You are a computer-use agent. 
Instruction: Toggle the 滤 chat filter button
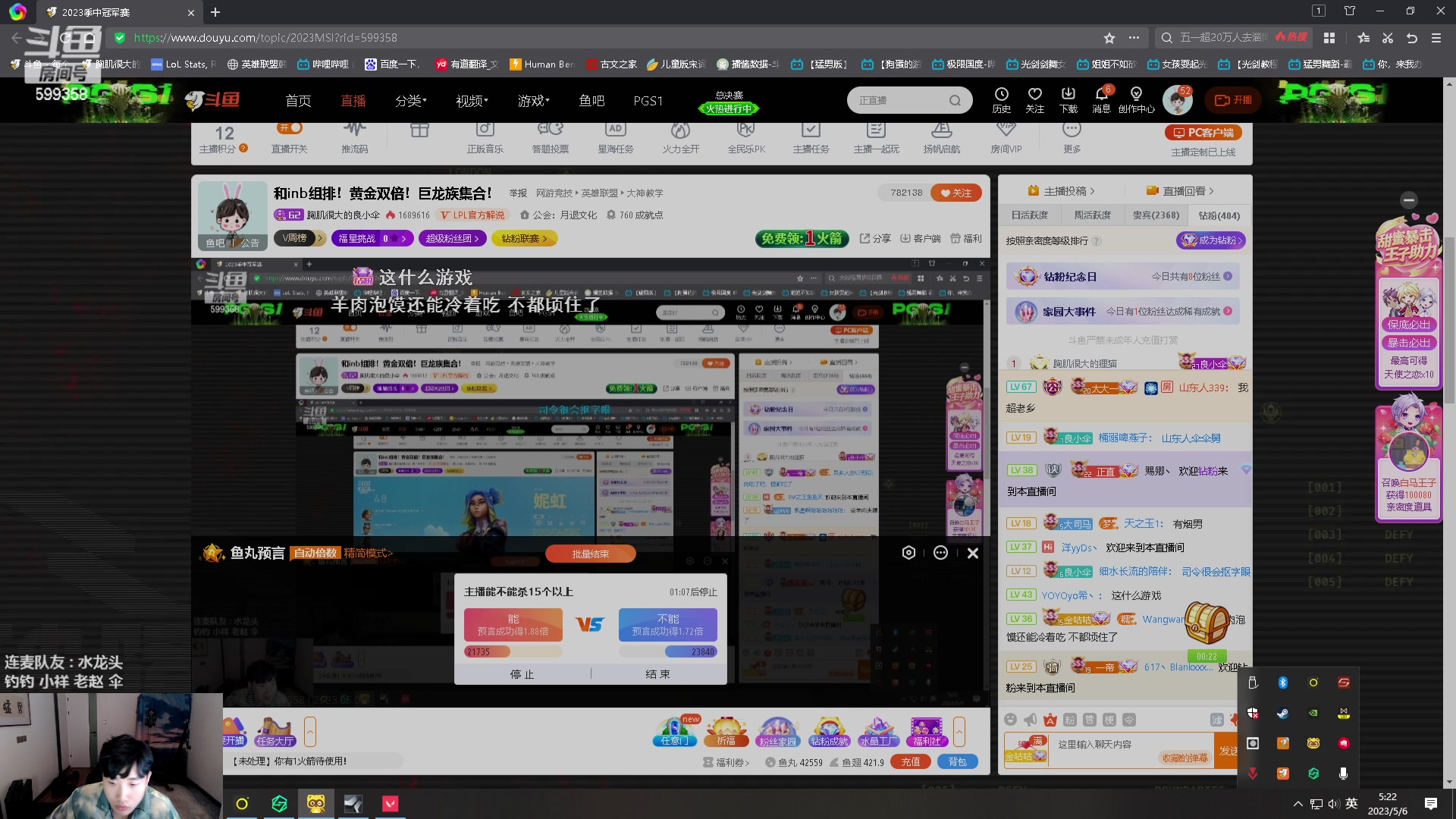click(1216, 720)
